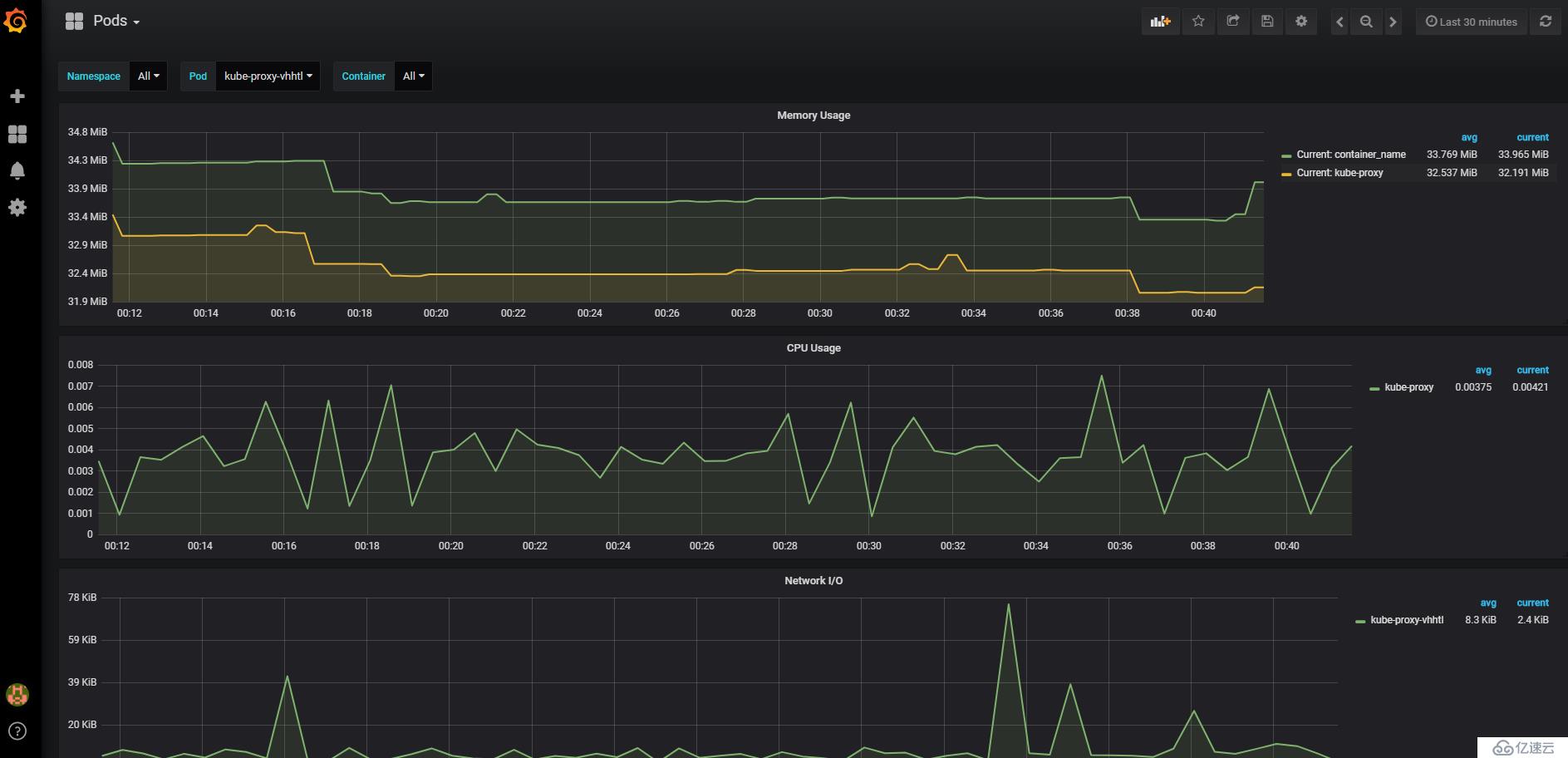Click the 34.8 MiB axis label
The width and height of the screenshot is (1568, 758).
87,132
